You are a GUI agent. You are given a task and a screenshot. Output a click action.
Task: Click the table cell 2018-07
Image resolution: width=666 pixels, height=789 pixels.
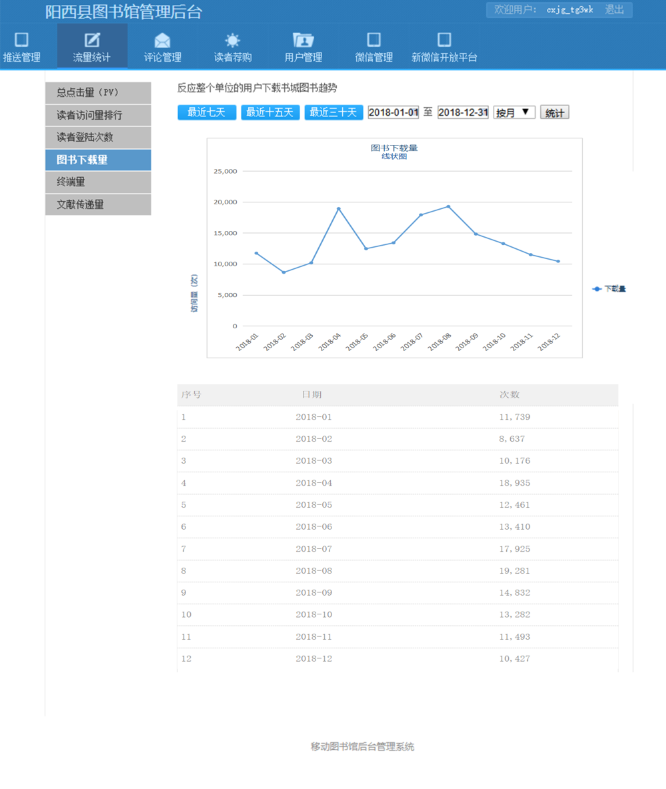(313, 549)
